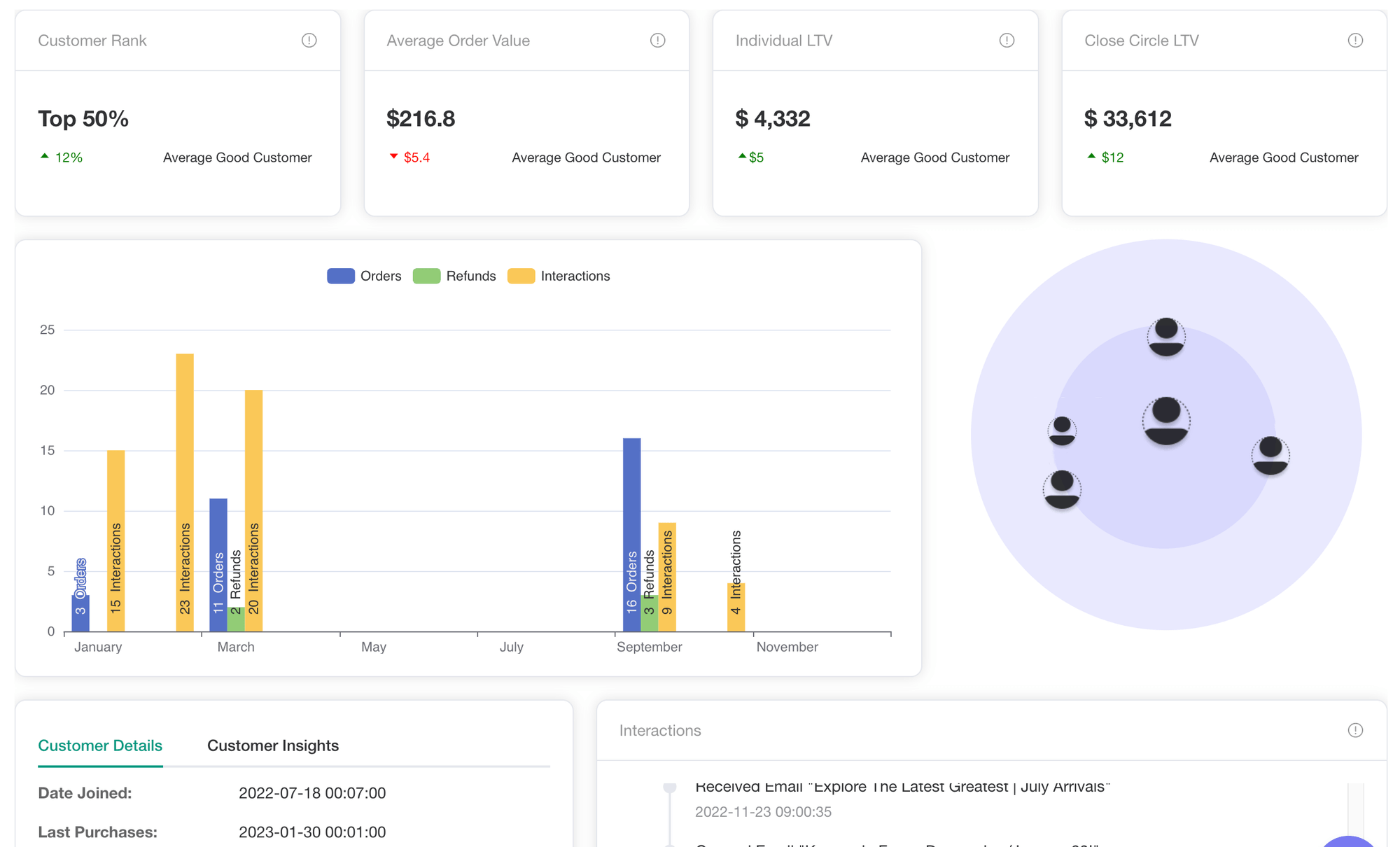Toggle the Orders series in chart legend
The height and width of the screenshot is (847, 1400).
point(380,276)
